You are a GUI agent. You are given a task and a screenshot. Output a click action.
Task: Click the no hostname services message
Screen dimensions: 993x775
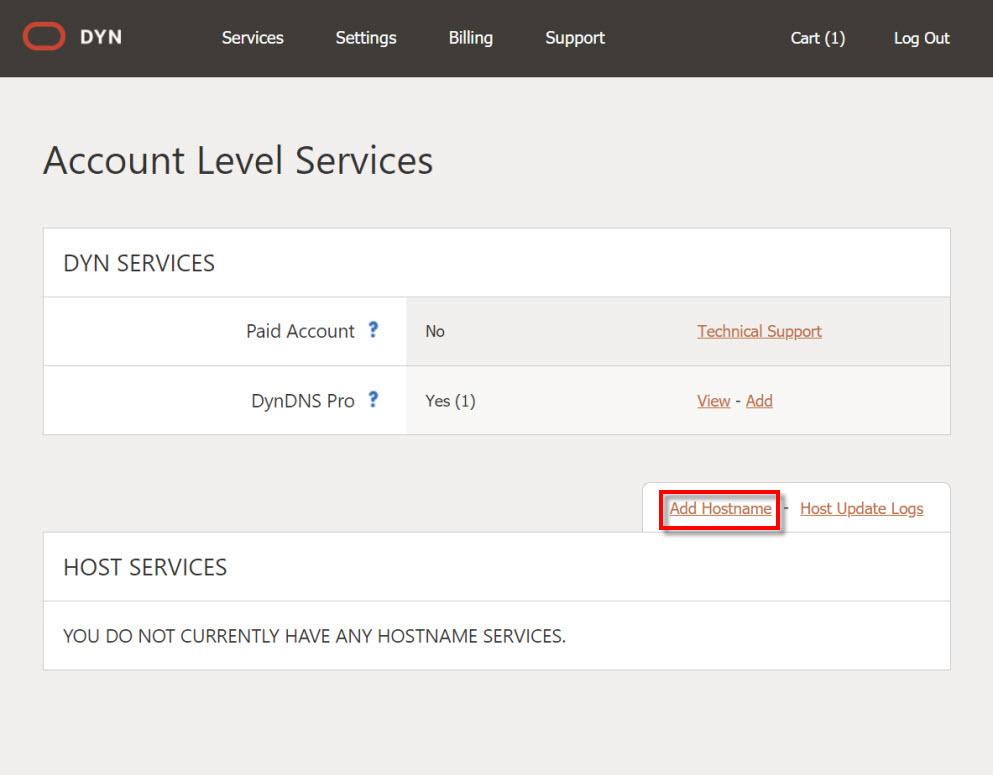(314, 636)
